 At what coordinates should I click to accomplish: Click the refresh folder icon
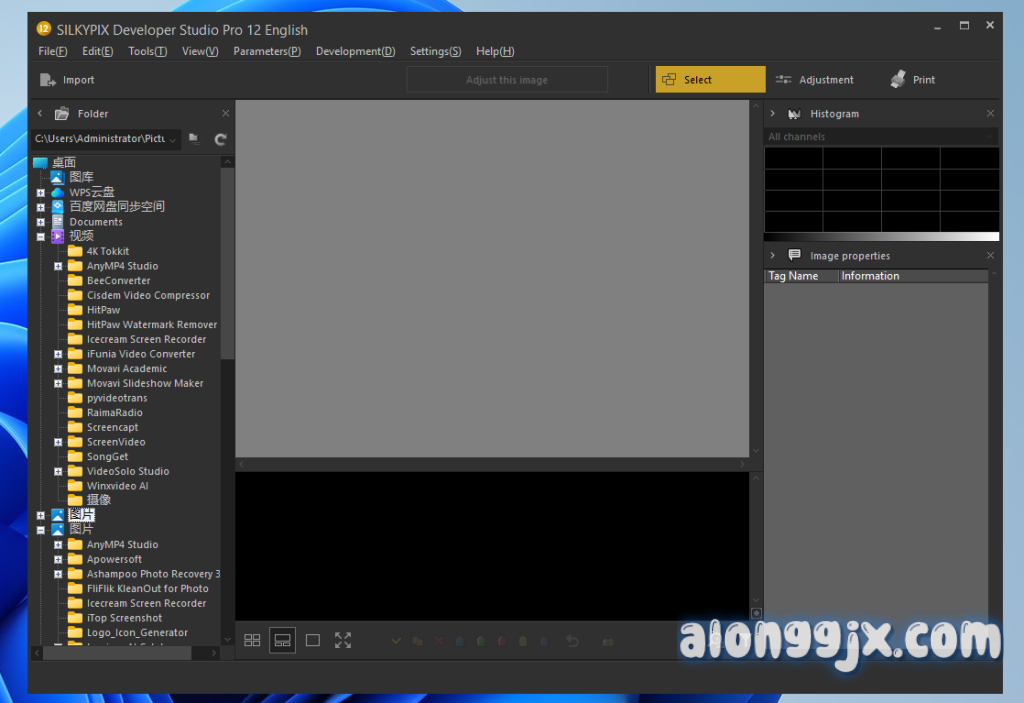(x=221, y=139)
